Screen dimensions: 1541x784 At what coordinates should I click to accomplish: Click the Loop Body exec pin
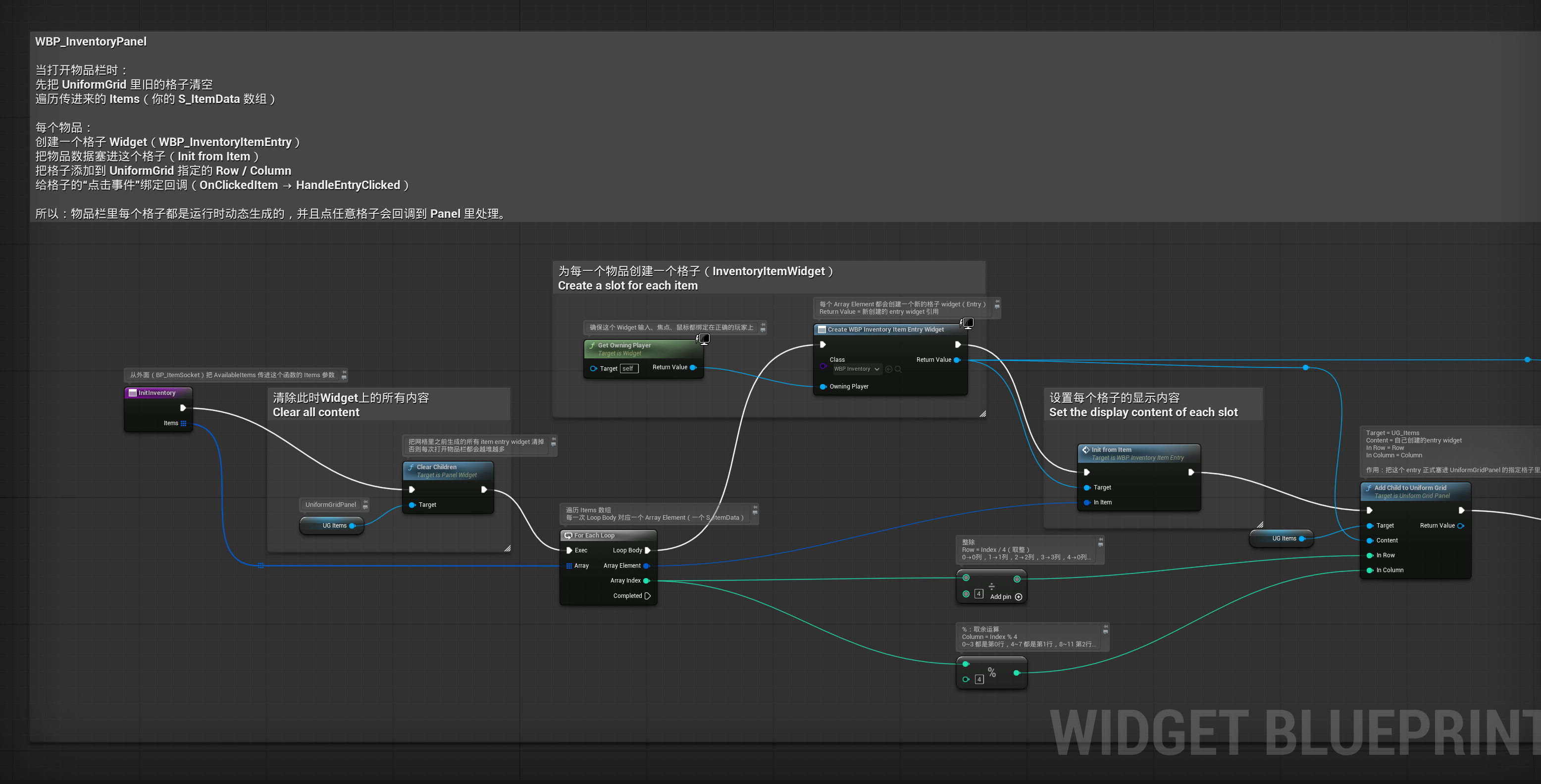647,550
